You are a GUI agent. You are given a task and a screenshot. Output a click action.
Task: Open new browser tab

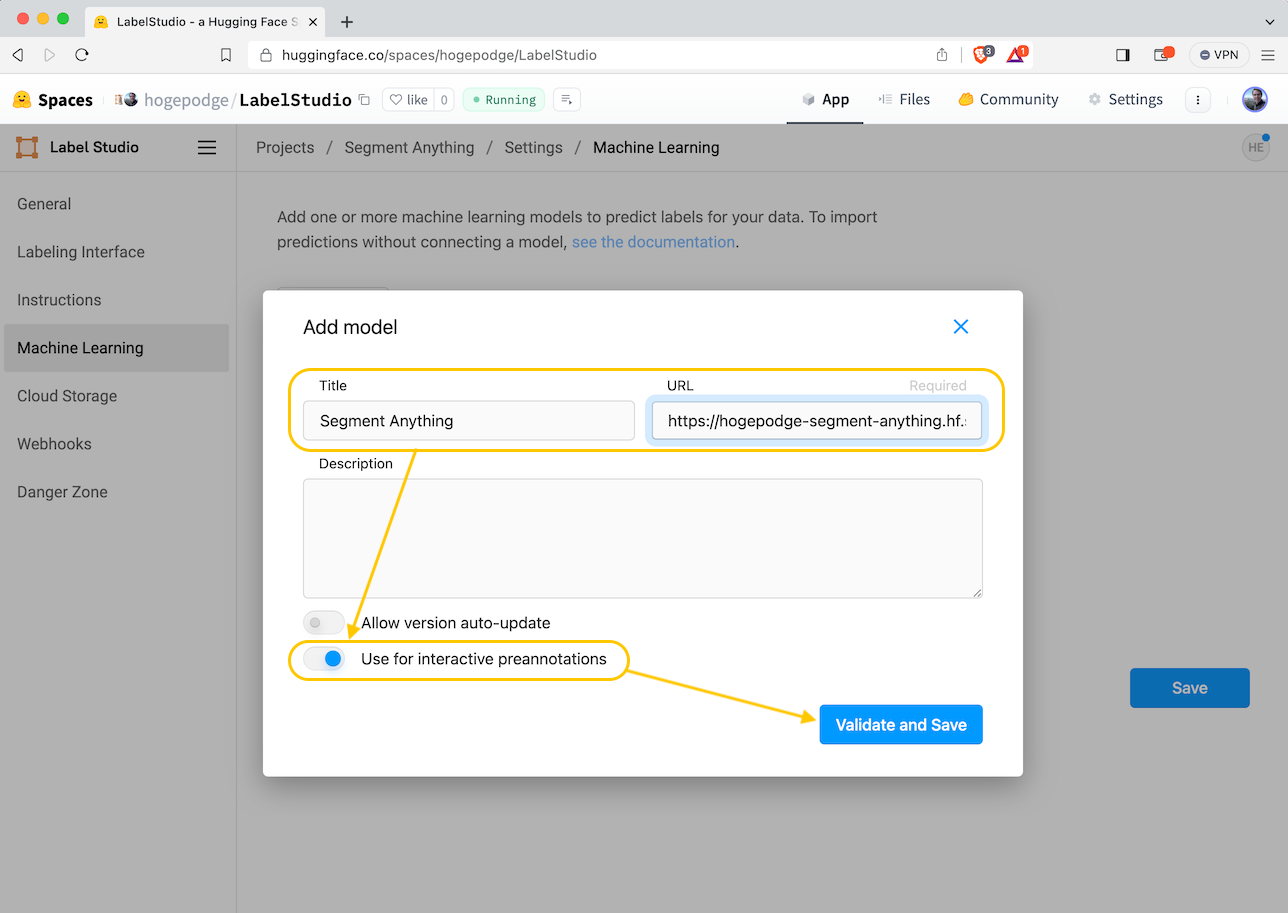pyautogui.click(x=347, y=22)
